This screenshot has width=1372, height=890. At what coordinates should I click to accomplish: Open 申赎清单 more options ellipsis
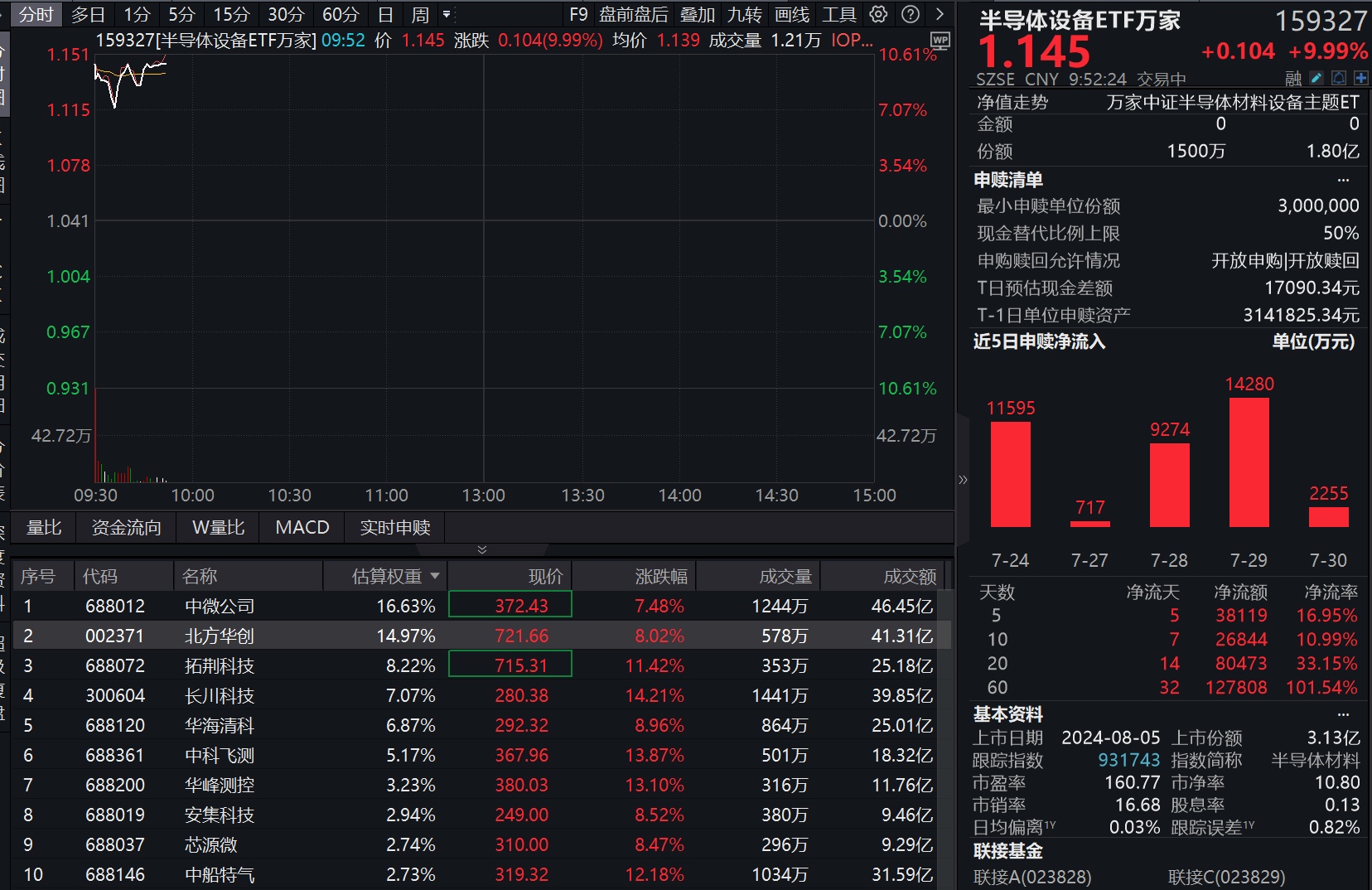(x=1343, y=180)
